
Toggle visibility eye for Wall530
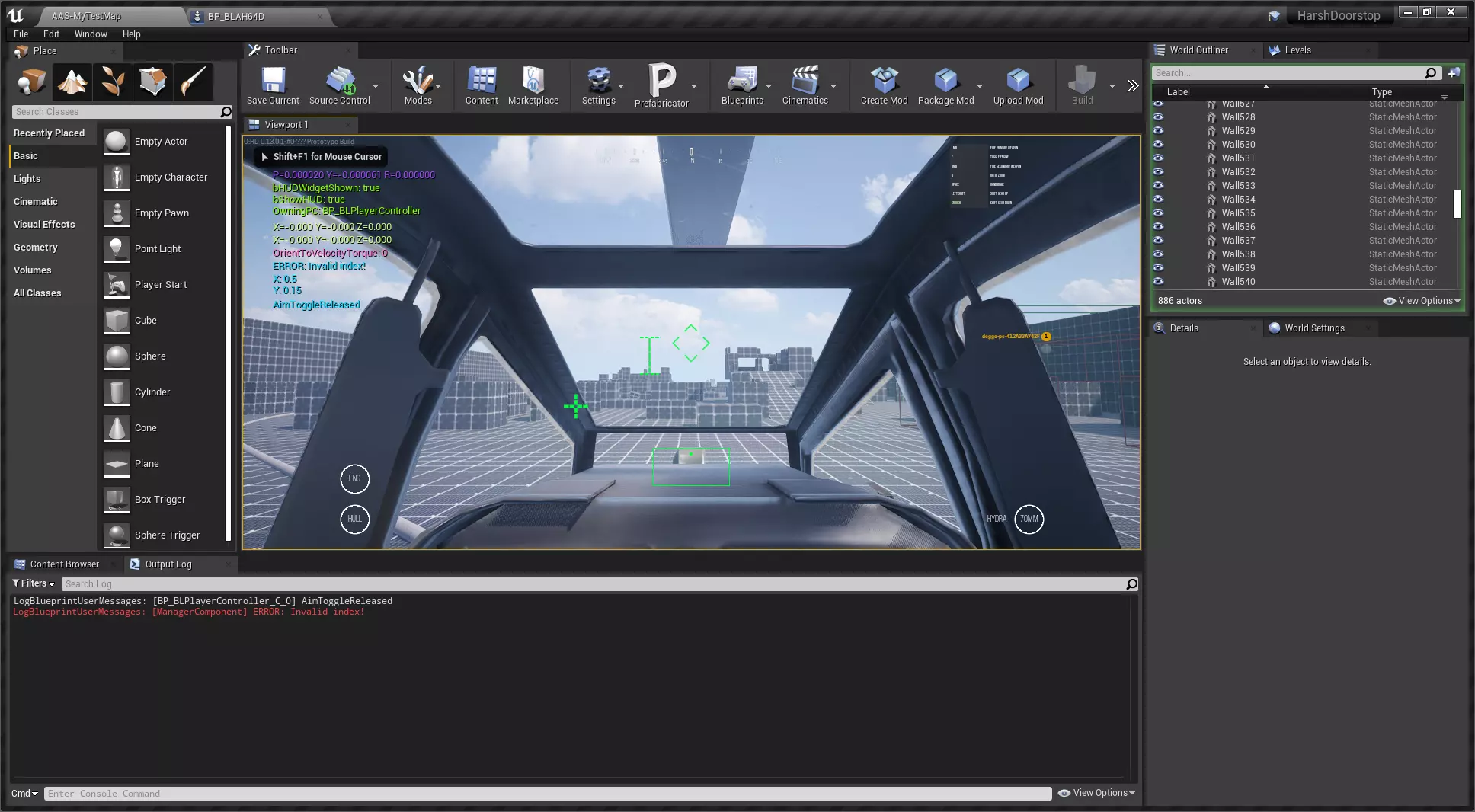[x=1158, y=144]
